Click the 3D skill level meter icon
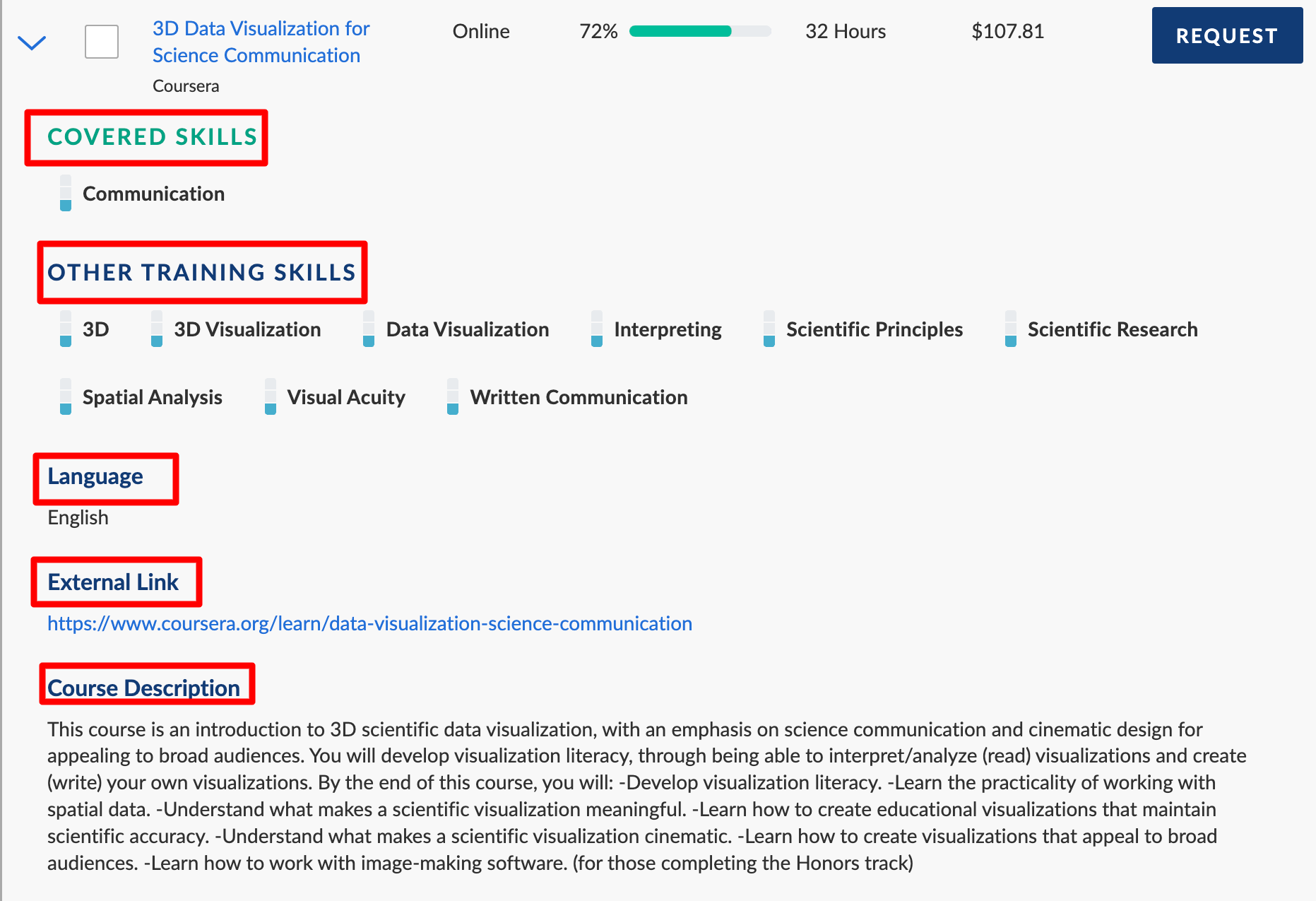The image size is (1316, 901). pos(66,329)
